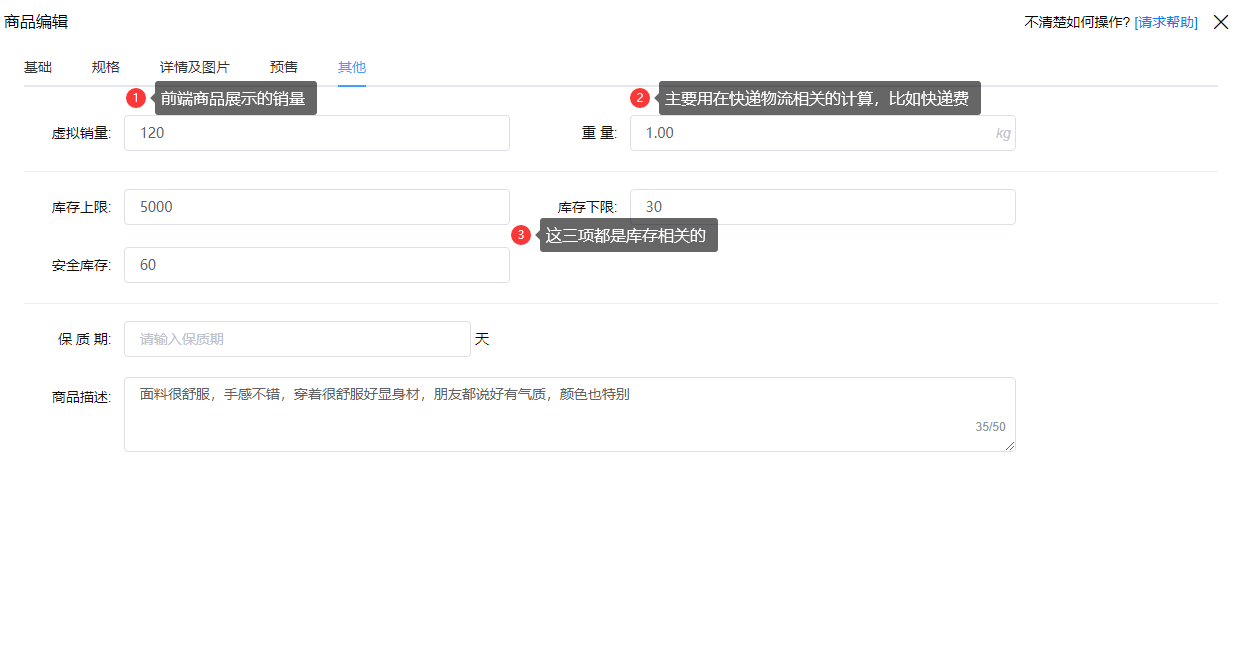Click the tooltip reading 前端商品展示的销量
Viewport: 1246px width, 667px height.
coord(236,98)
